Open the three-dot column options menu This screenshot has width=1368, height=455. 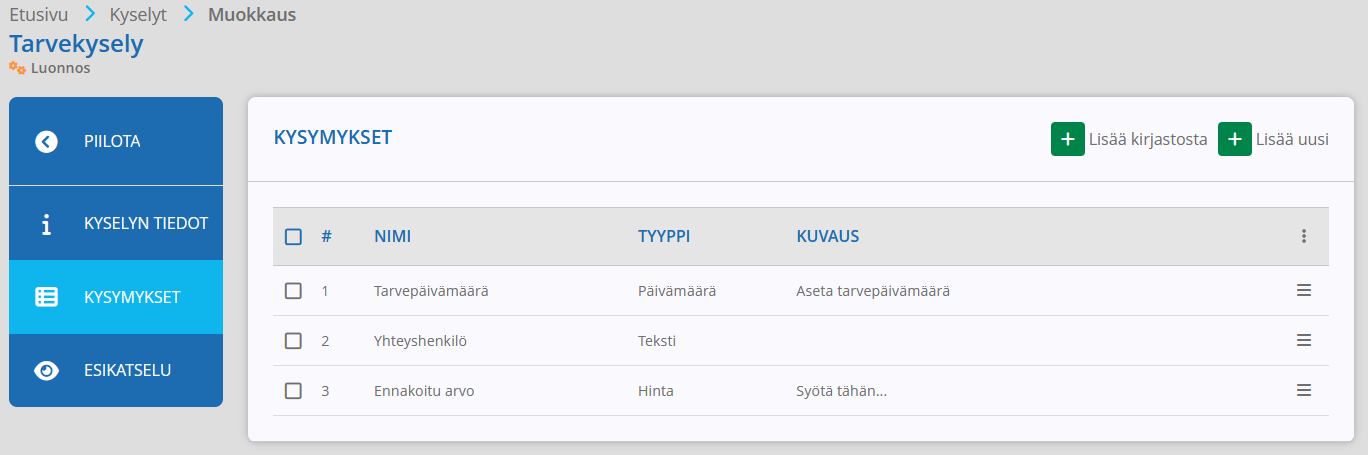(1304, 237)
